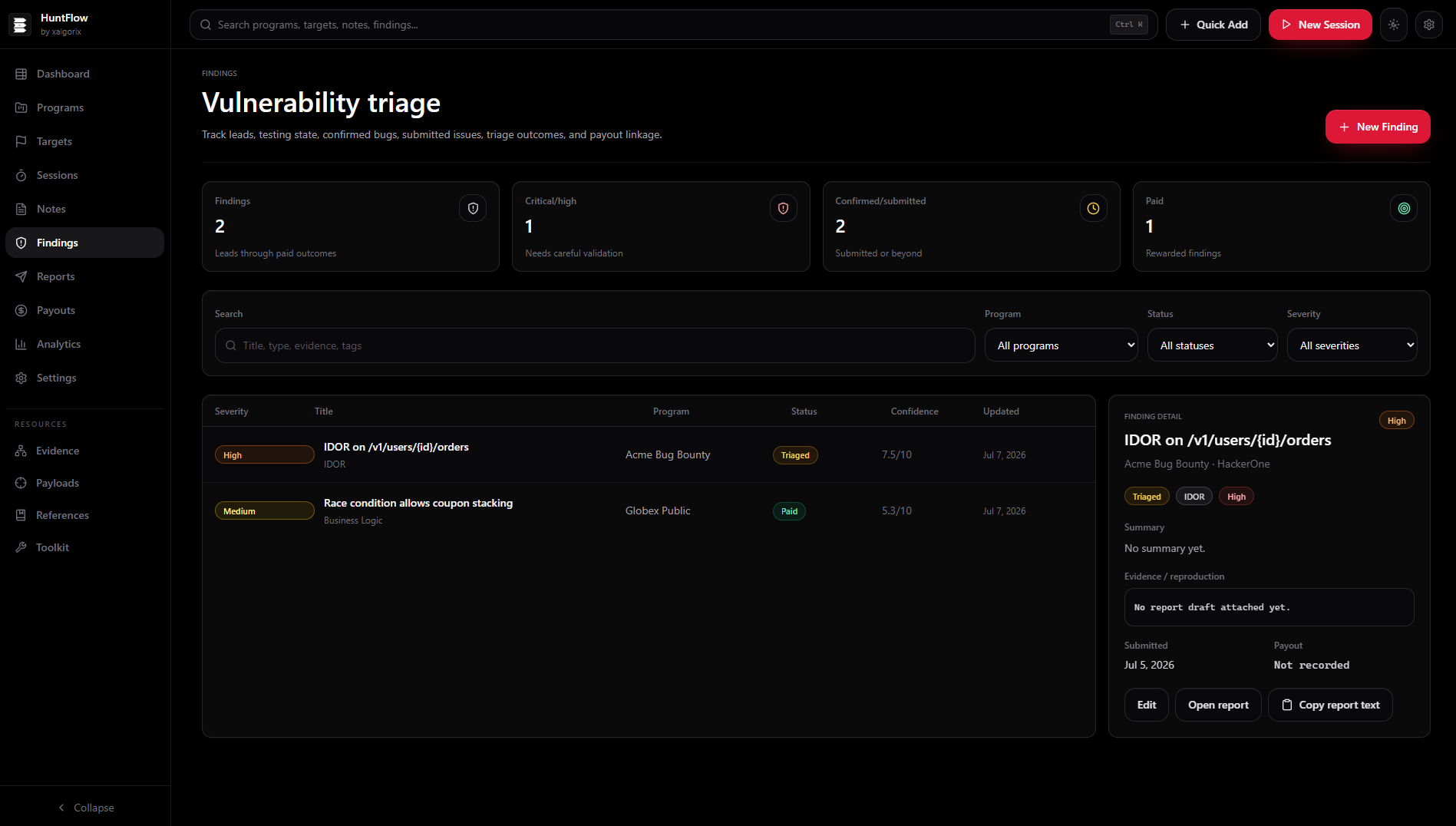The image size is (1456, 826).
Task: Click the Reports paper-plane icon
Action: [x=21, y=276]
